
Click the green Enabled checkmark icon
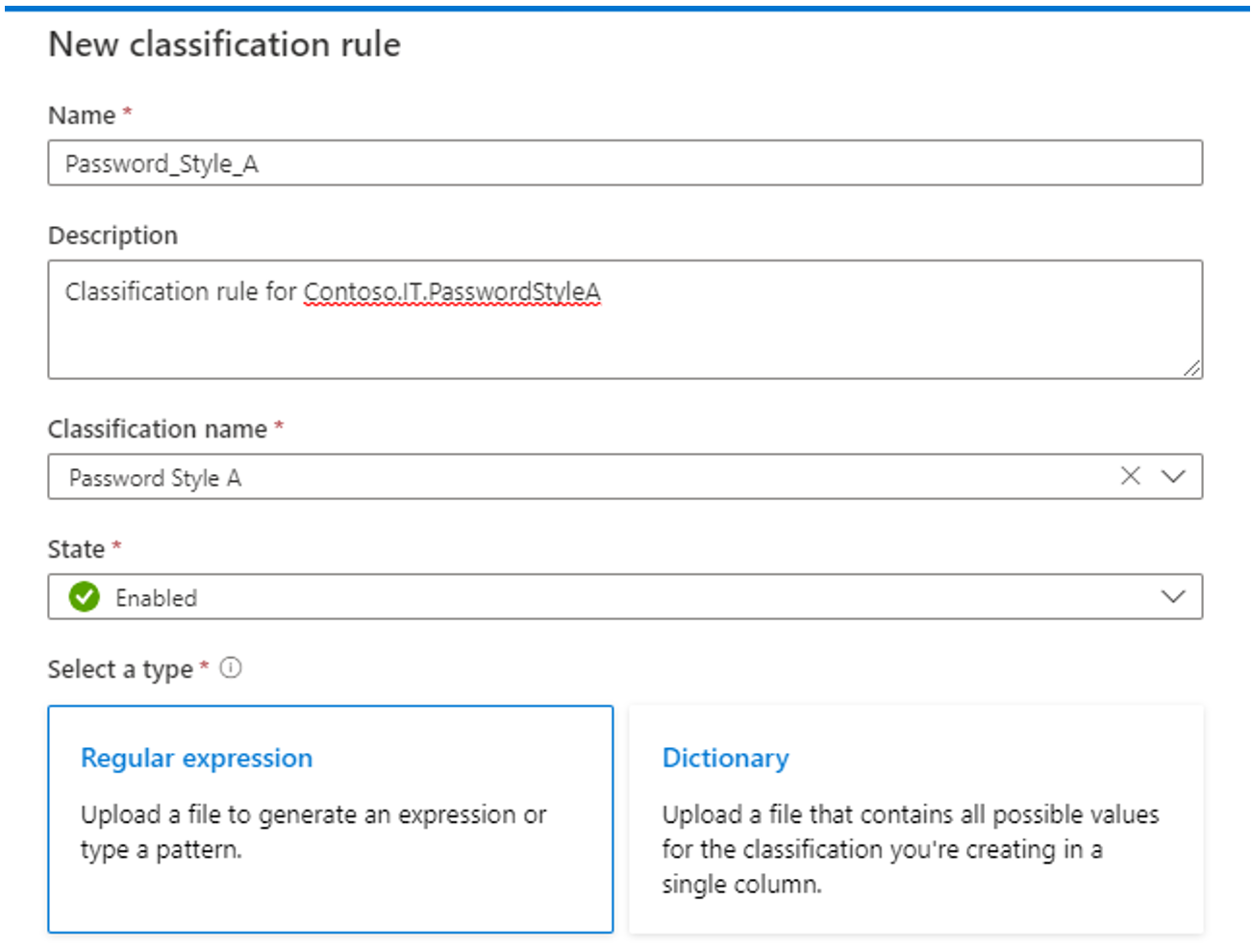[x=85, y=597]
